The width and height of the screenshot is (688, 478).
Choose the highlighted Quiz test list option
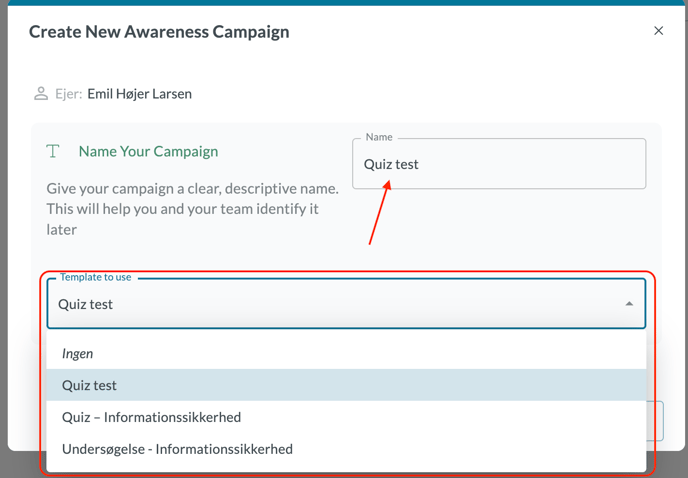point(89,385)
